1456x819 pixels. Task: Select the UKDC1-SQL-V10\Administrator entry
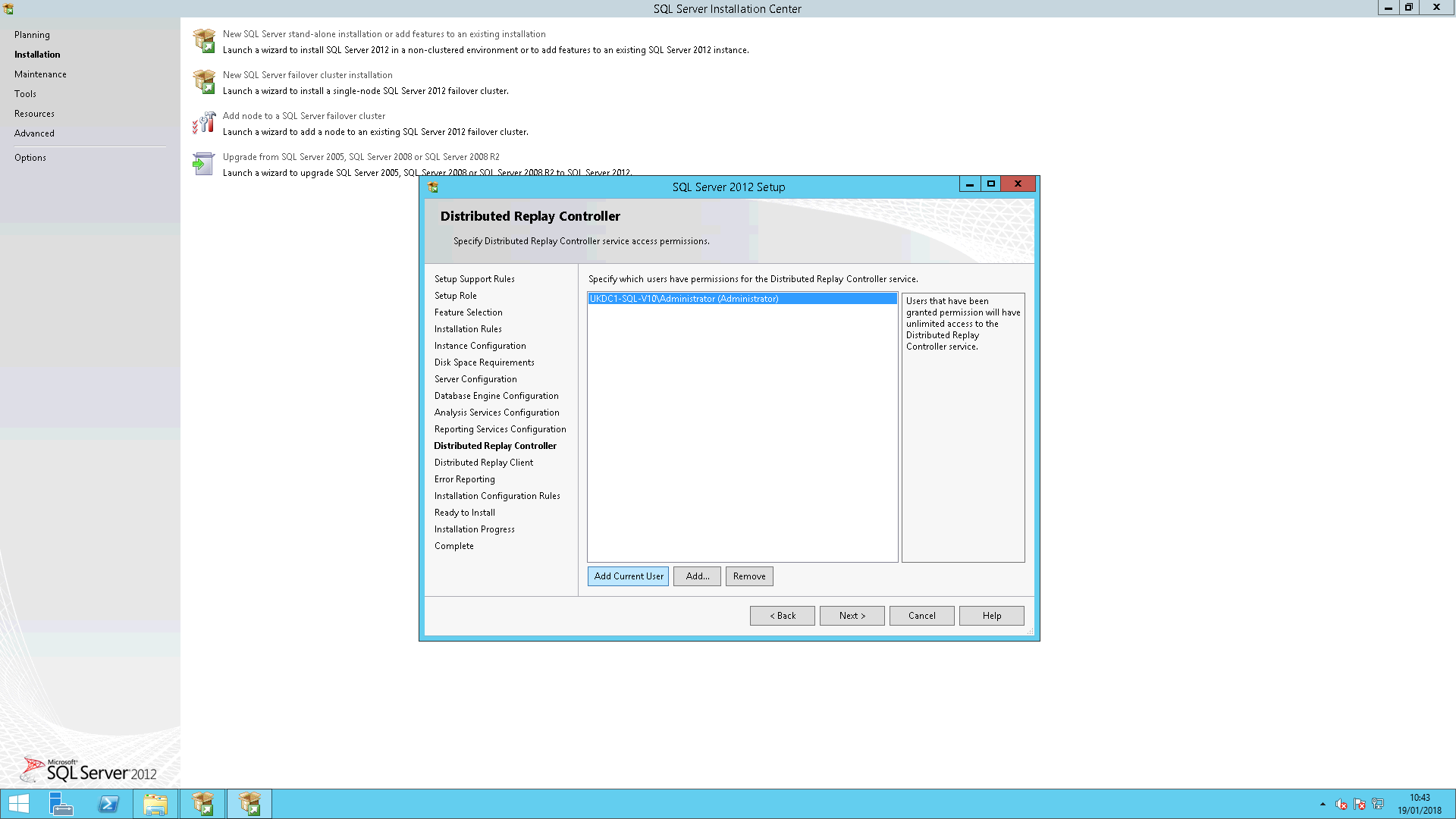[x=684, y=299]
